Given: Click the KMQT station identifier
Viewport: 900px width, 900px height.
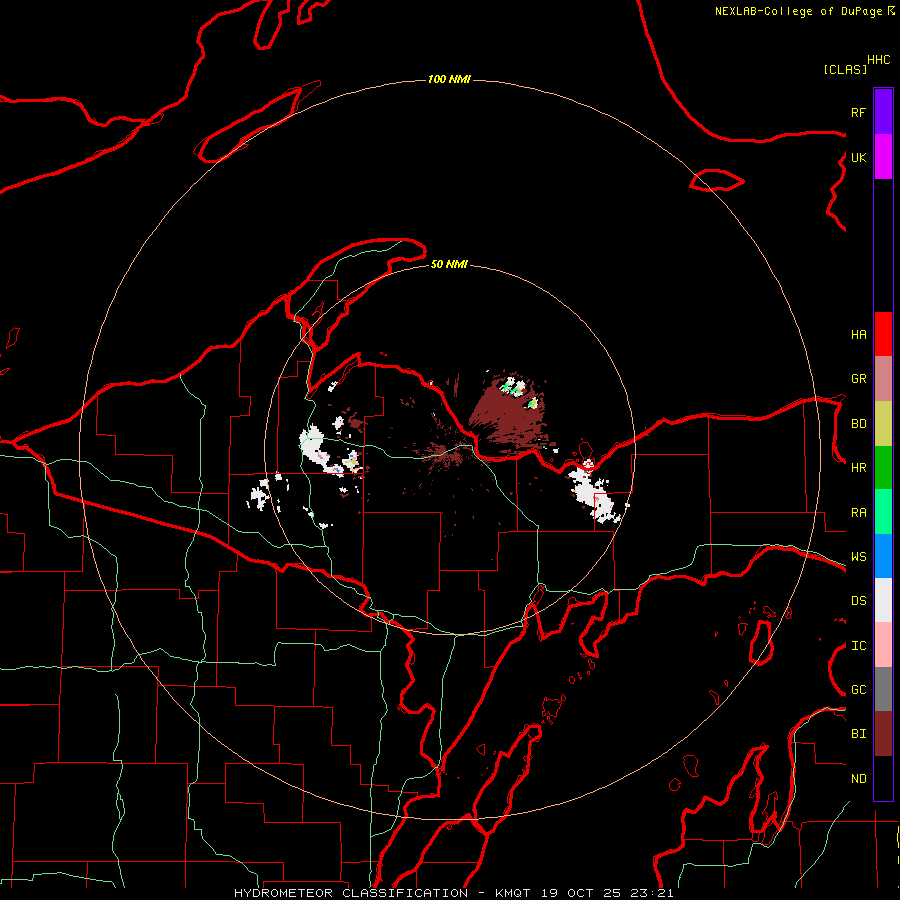Looking at the screenshot, I should tap(511, 893).
